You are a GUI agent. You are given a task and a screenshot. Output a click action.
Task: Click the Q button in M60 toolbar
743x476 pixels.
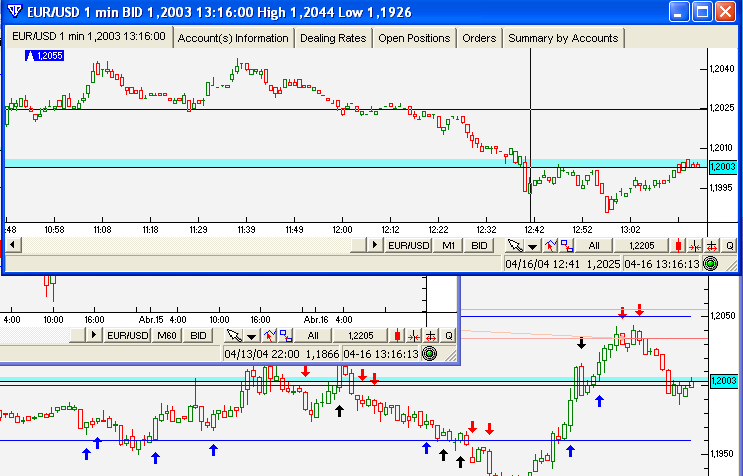tap(448, 335)
